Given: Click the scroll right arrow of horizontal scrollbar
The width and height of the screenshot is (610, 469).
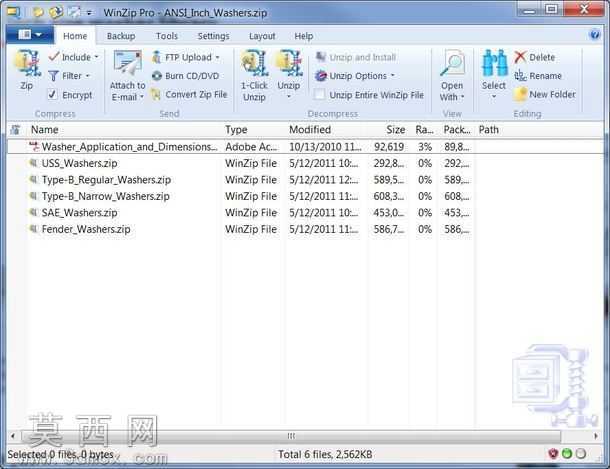Looking at the screenshot, I should pos(596,436).
